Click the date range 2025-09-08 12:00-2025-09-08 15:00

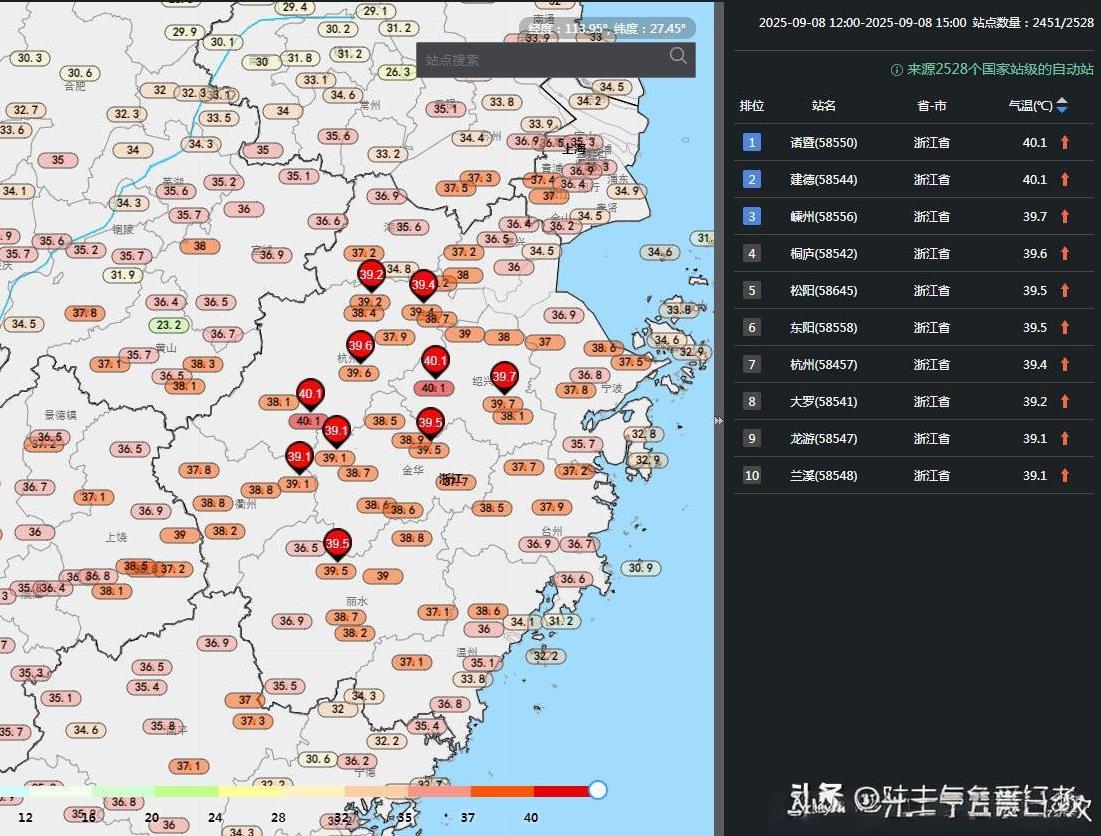pos(862,22)
